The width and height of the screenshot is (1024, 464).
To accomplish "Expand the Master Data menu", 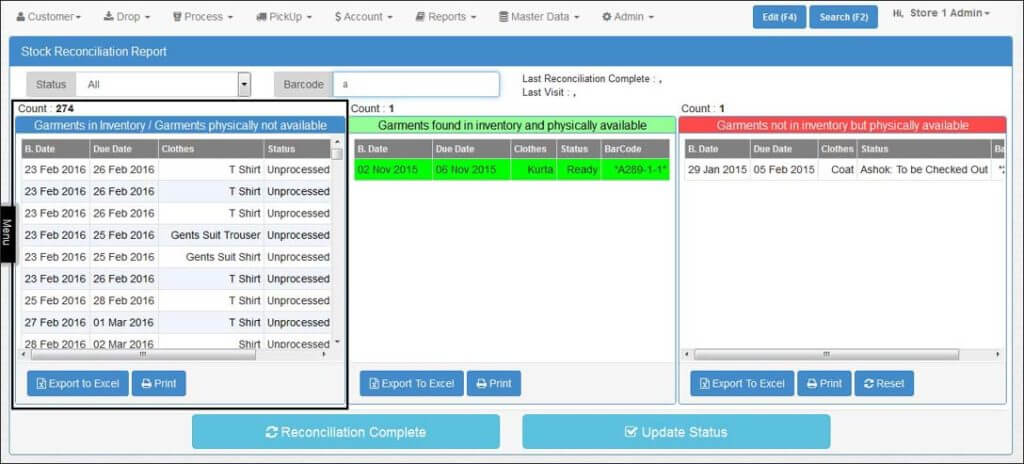I will click(539, 17).
